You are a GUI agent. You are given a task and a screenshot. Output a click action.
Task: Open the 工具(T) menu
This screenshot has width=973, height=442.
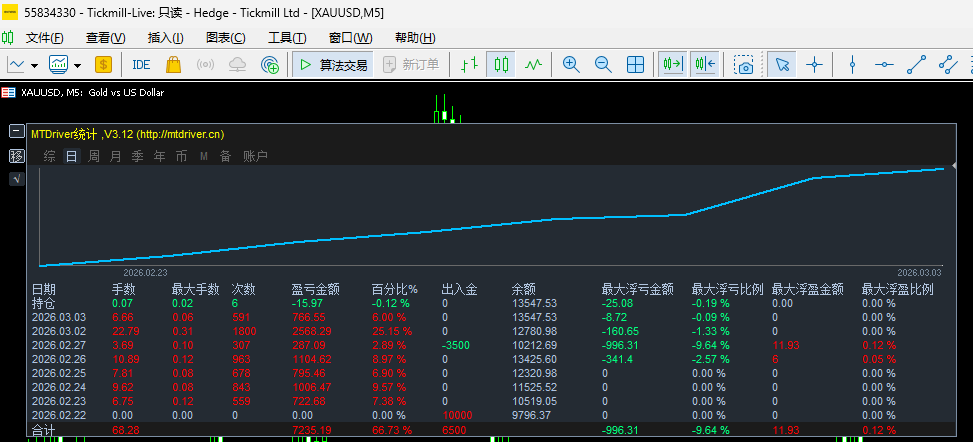tap(287, 38)
